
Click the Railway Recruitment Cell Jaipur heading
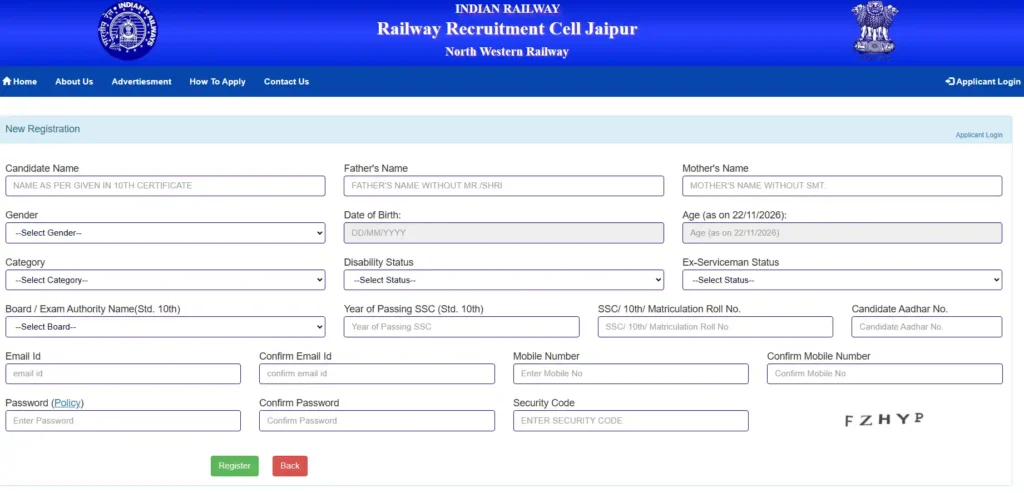[507, 29]
